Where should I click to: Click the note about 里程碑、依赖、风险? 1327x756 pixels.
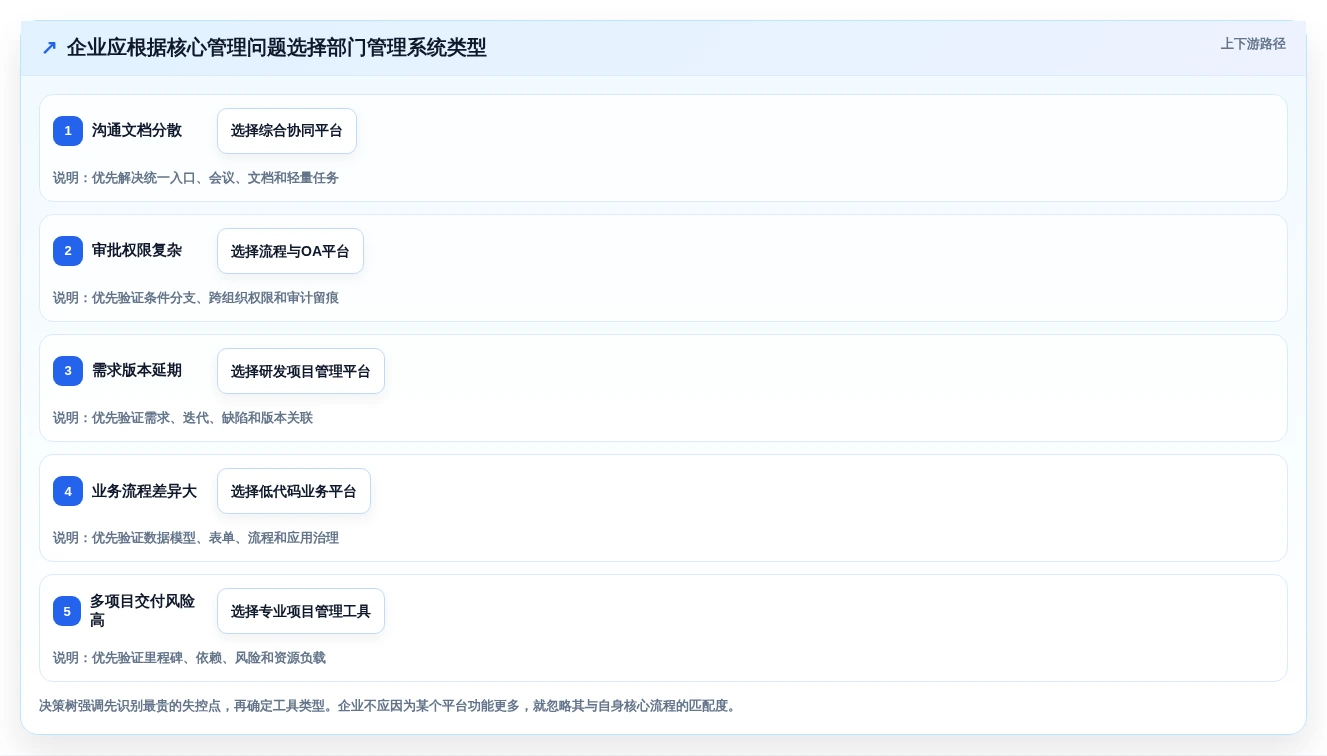tap(189, 658)
